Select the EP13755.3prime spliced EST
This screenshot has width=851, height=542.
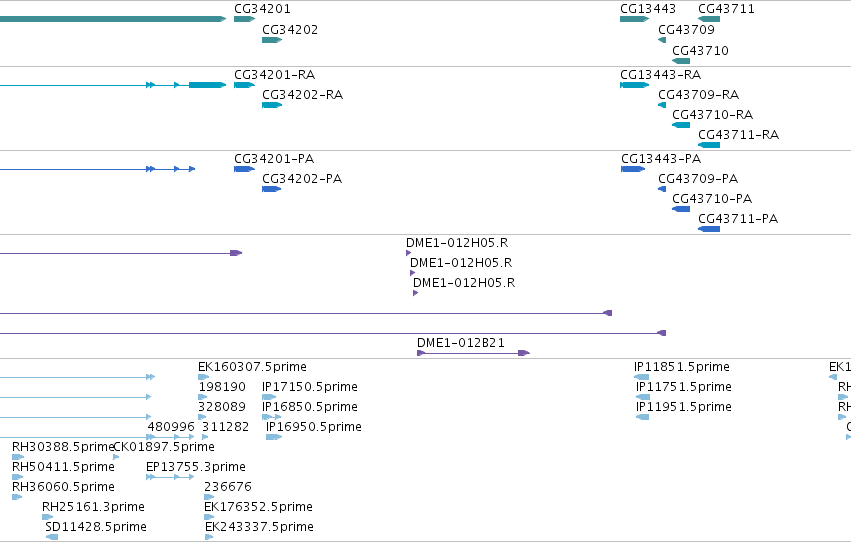170,477
